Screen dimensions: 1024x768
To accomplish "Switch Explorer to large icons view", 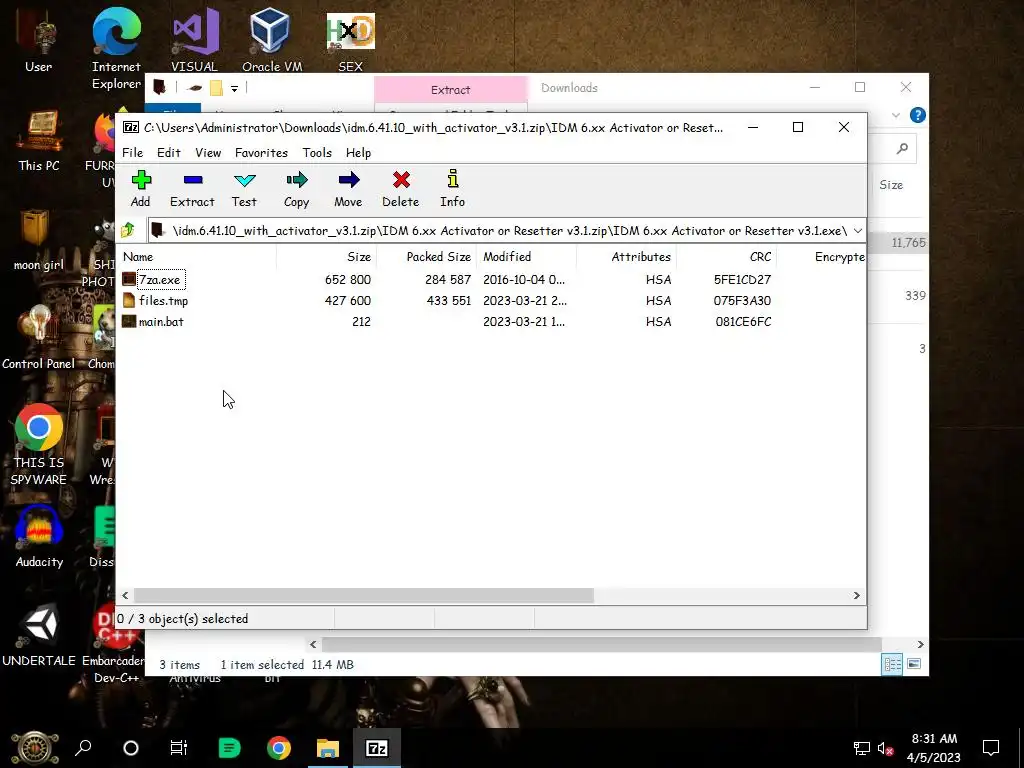I will 914,664.
